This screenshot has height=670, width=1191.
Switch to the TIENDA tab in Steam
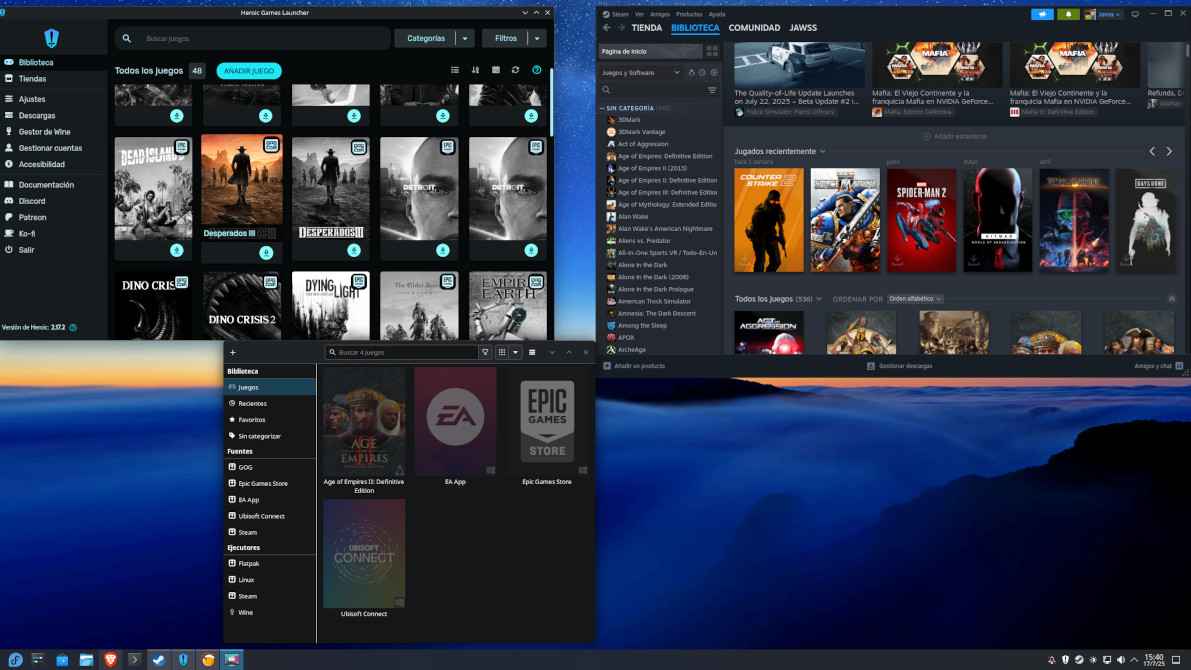pos(646,28)
